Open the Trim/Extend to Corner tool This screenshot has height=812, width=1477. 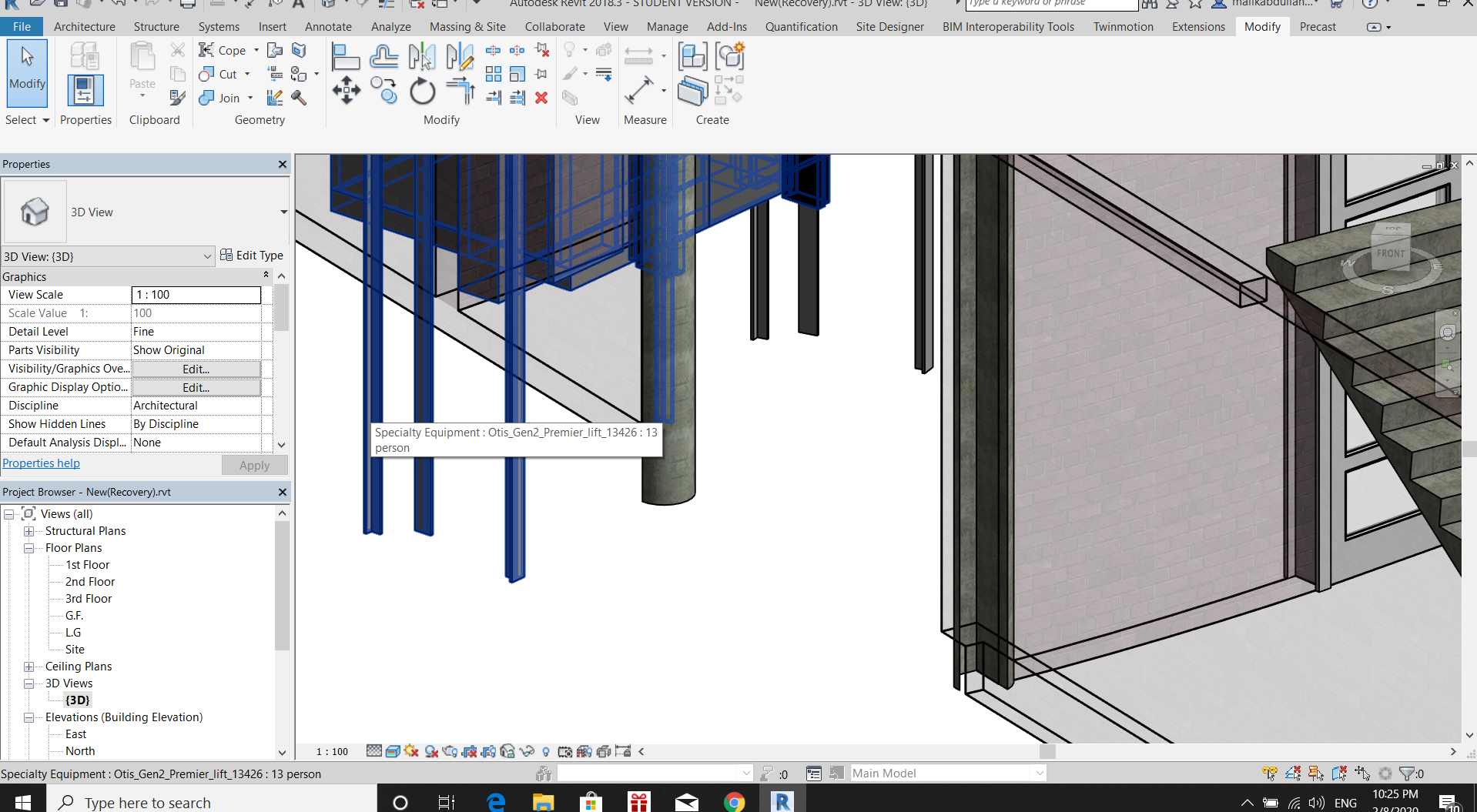[x=461, y=91]
